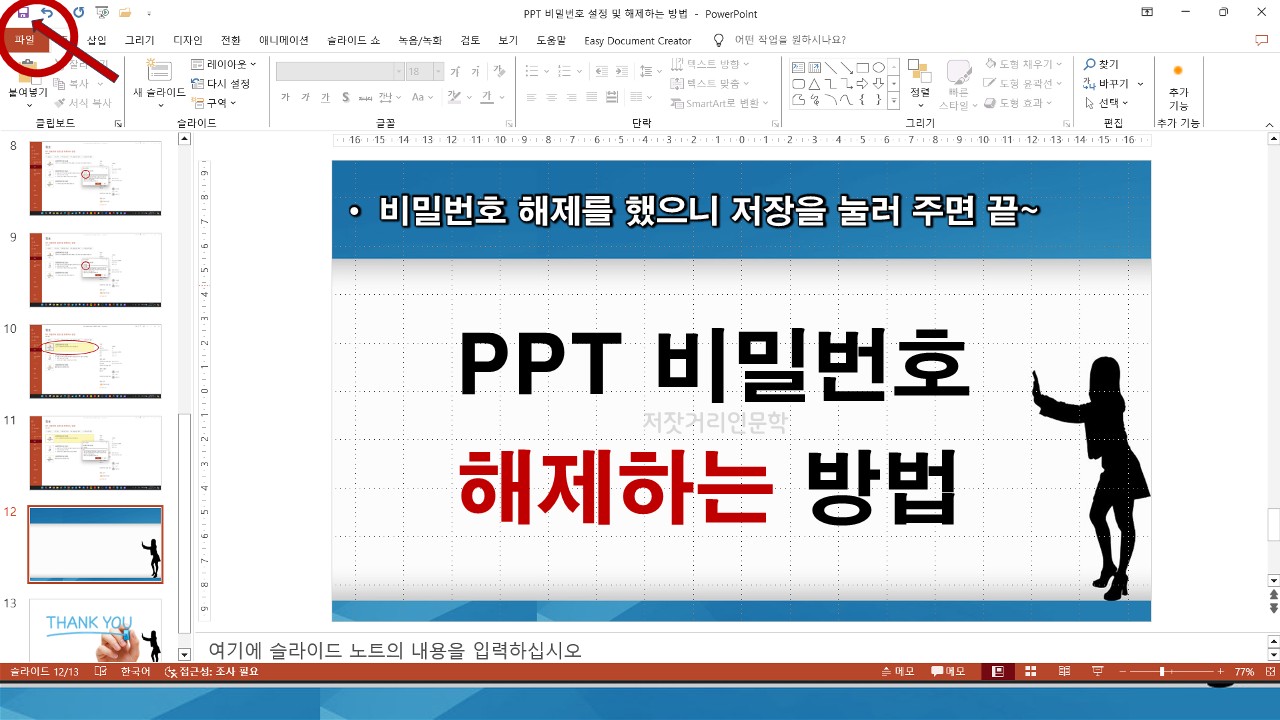Screen dimensions: 1280x720
Task: Click 바꾸기 replace button
Action: [x=1112, y=83]
